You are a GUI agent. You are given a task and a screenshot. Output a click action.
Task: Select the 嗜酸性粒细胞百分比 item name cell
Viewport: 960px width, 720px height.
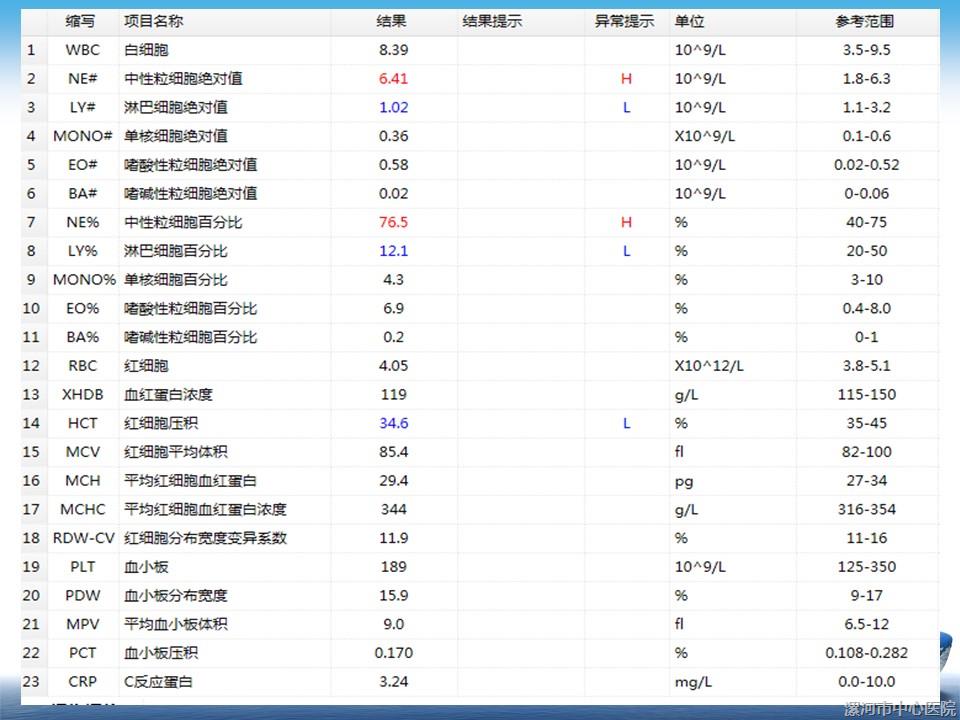[x=190, y=308]
